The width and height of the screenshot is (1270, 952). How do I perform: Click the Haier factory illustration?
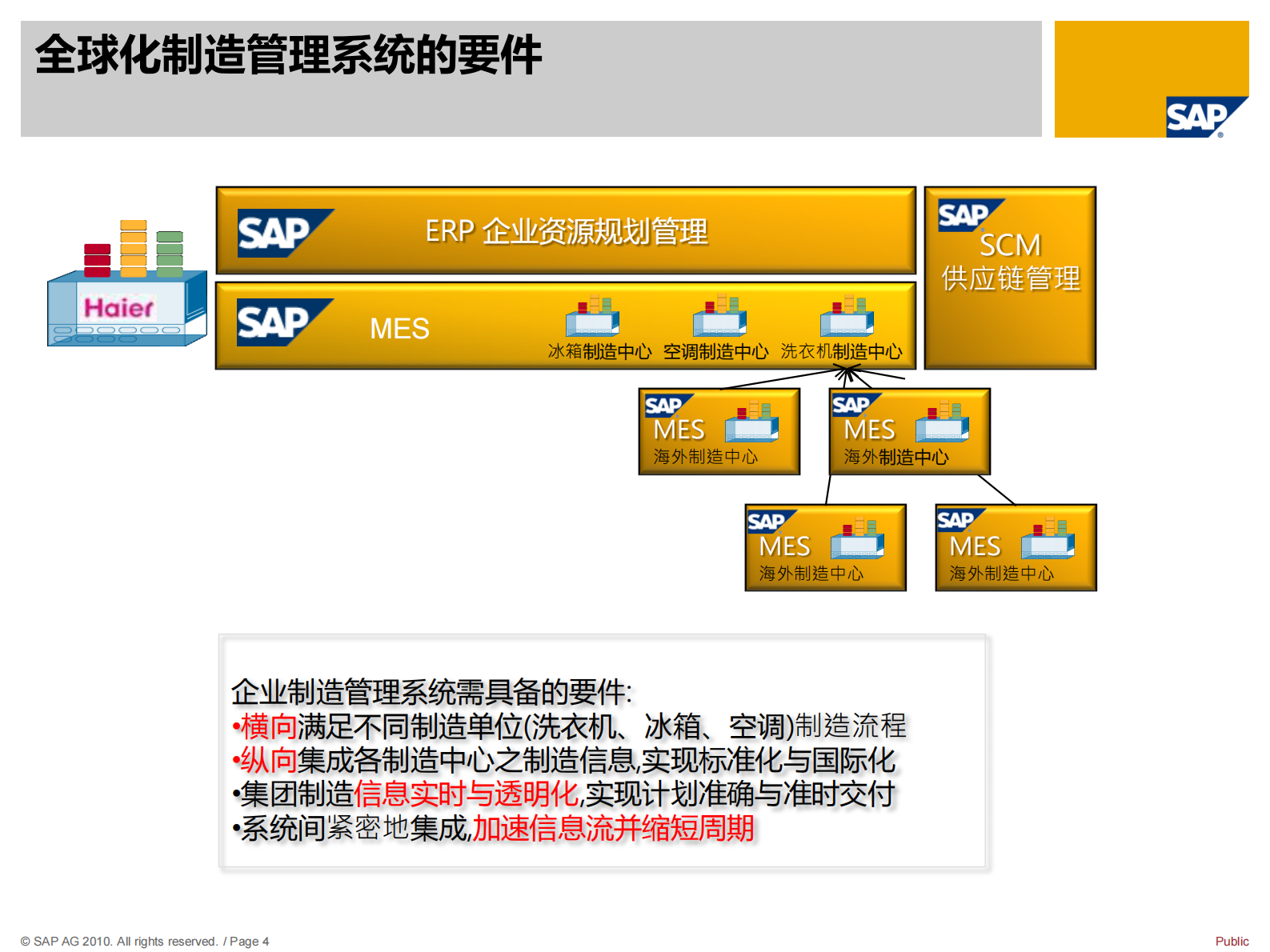click(x=127, y=283)
